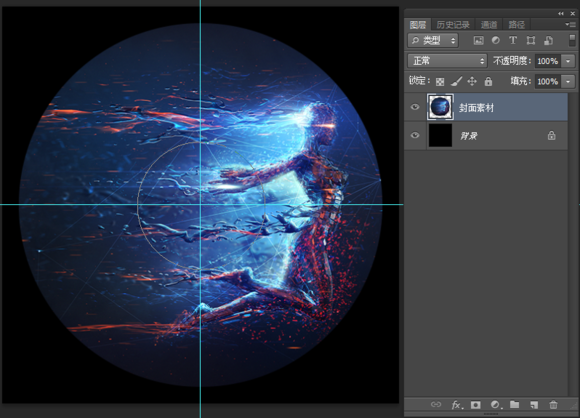The height and width of the screenshot is (418, 580).
Task: Open the opacity slider arrow
Action: pos(568,61)
